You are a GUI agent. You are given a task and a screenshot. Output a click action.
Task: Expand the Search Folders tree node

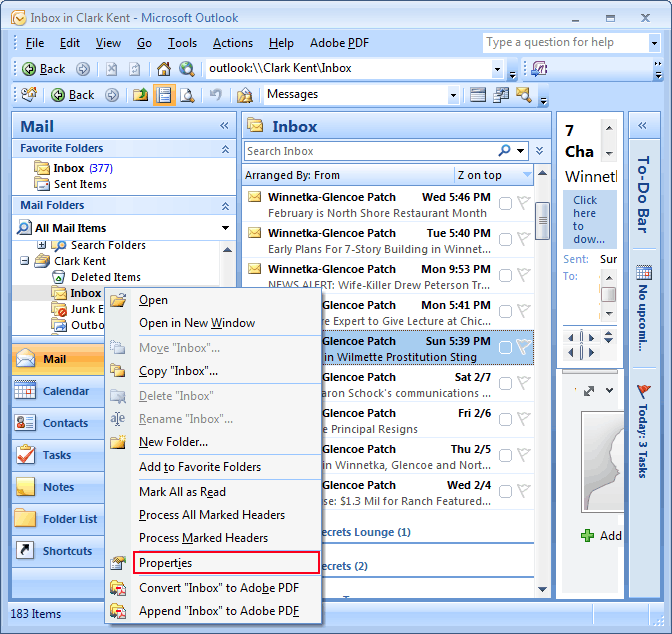coord(42,245)
